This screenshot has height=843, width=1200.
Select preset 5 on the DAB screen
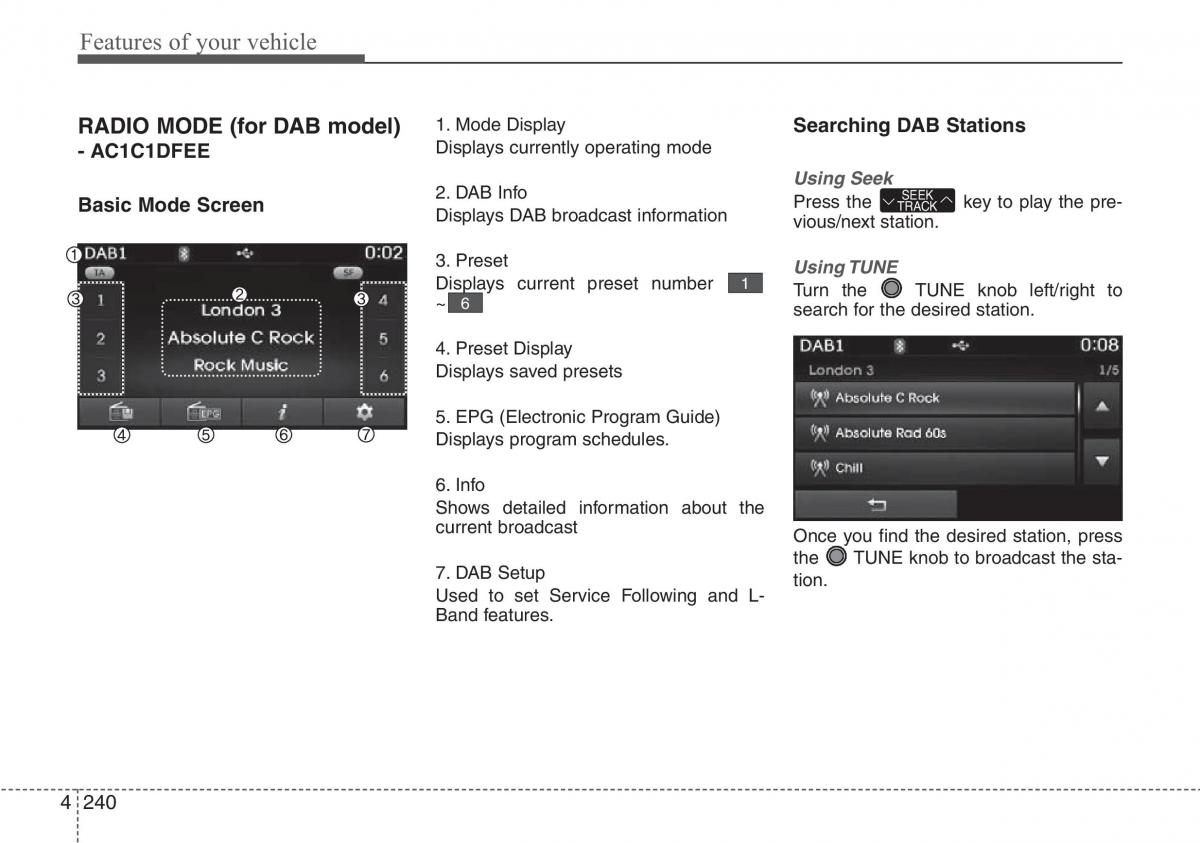tap(384, 339)
